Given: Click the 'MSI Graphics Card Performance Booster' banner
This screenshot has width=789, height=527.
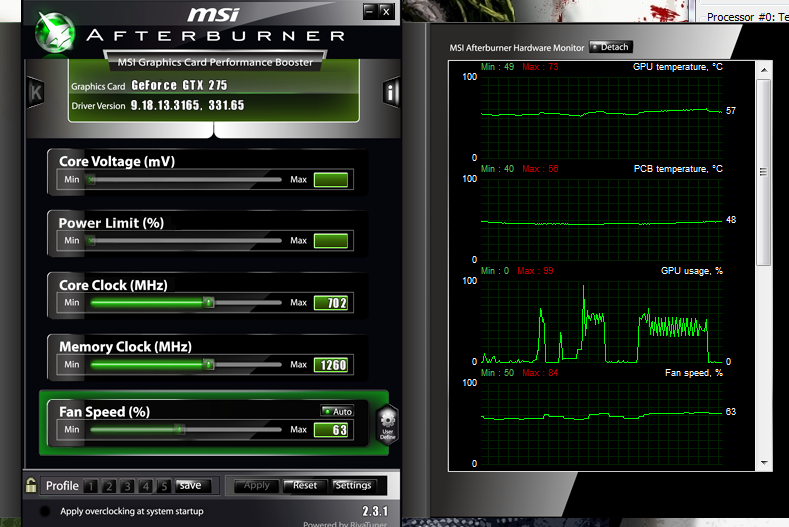Looking at the screenshot, I should 215,62.
